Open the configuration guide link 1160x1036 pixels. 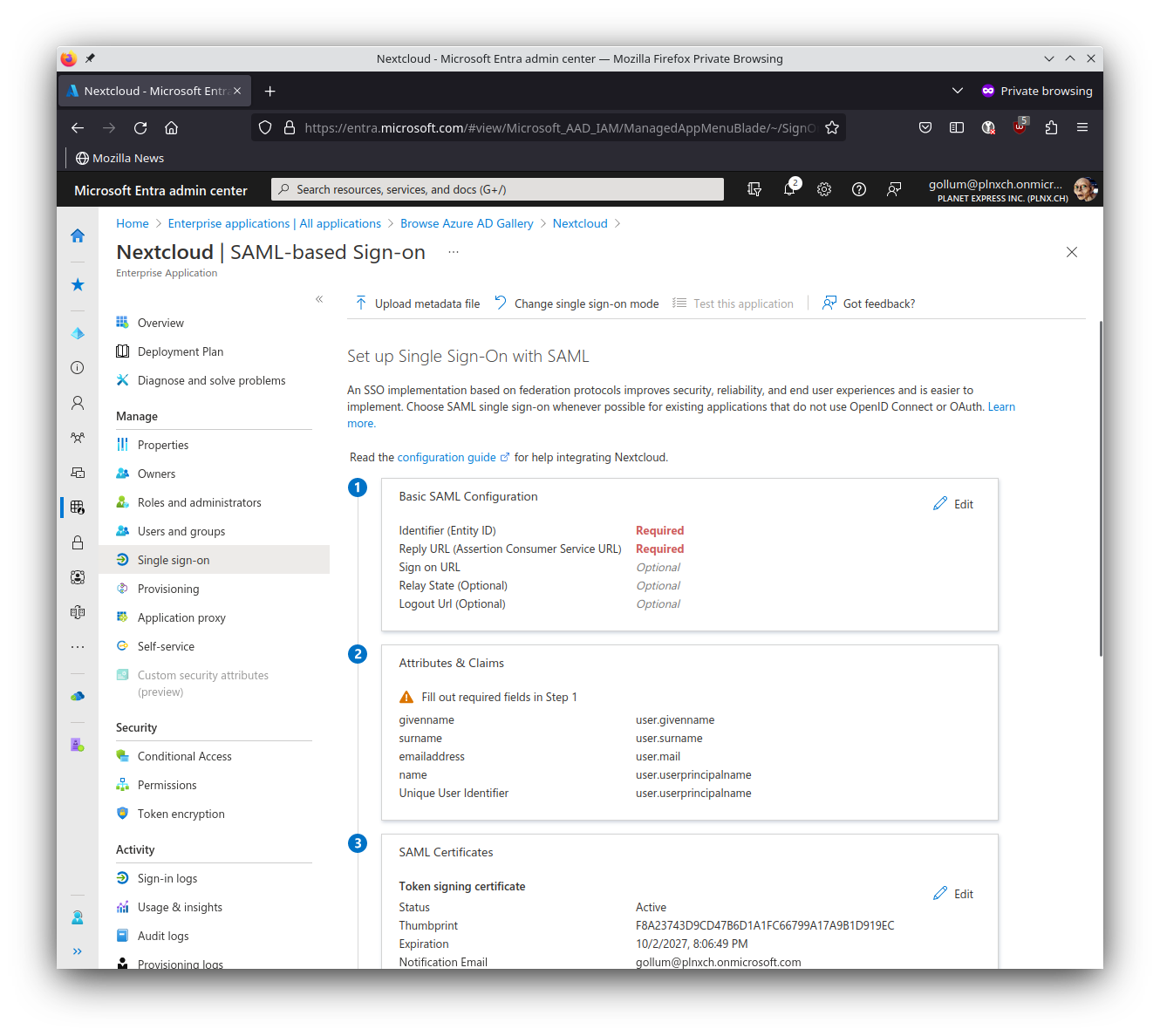447,457
